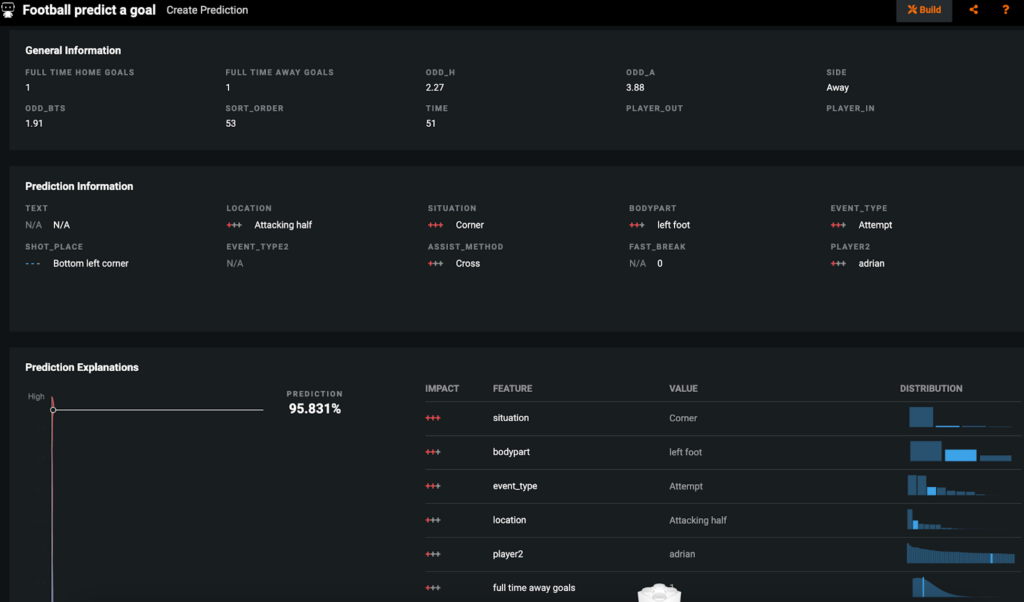Screen dimensions: 1024x602
Task: Open the Create Prediction tab
Action: [207, 10]
